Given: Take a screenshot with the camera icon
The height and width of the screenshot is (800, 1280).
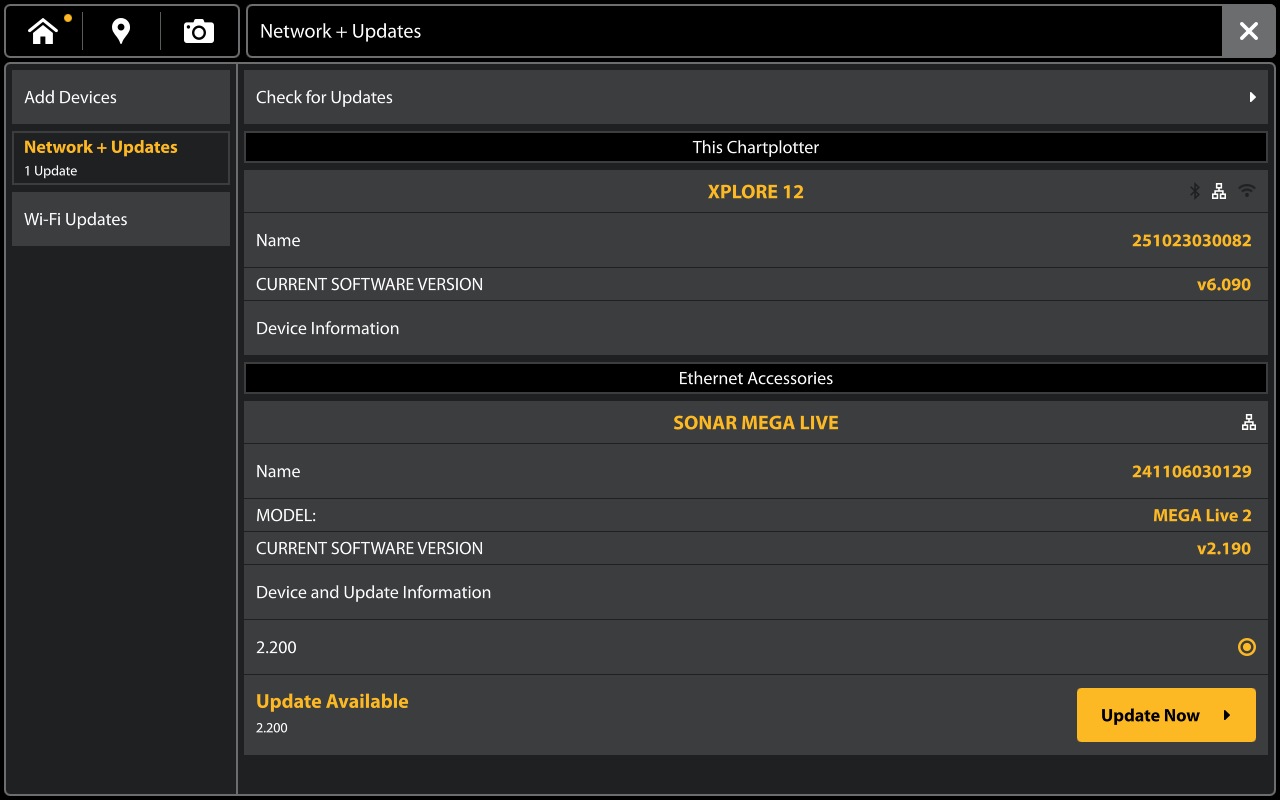Looking at the screenshot, I should [199, 32].
